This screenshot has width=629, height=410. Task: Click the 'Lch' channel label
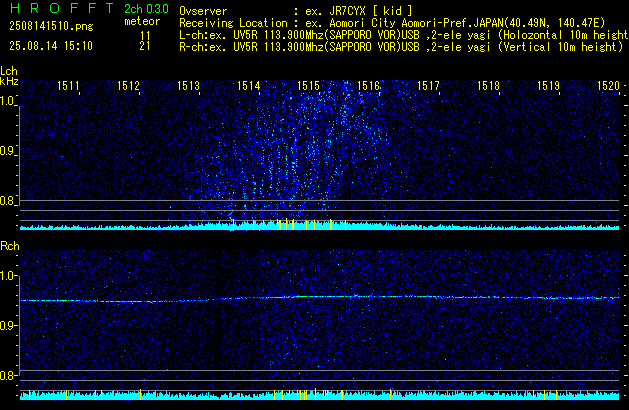pyautogui.click(x=9, y=71)
